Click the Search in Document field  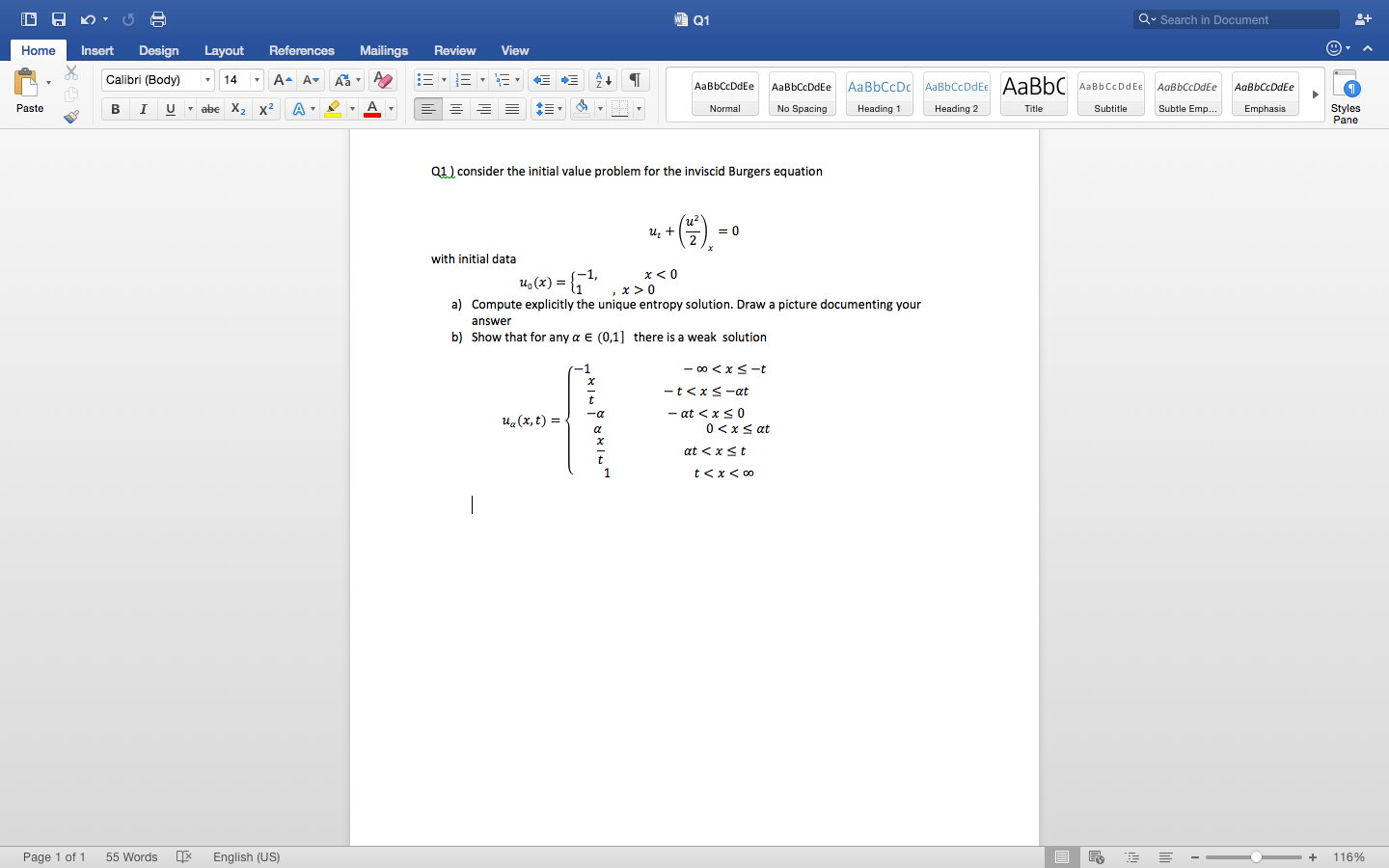(x=1235, y=18)
